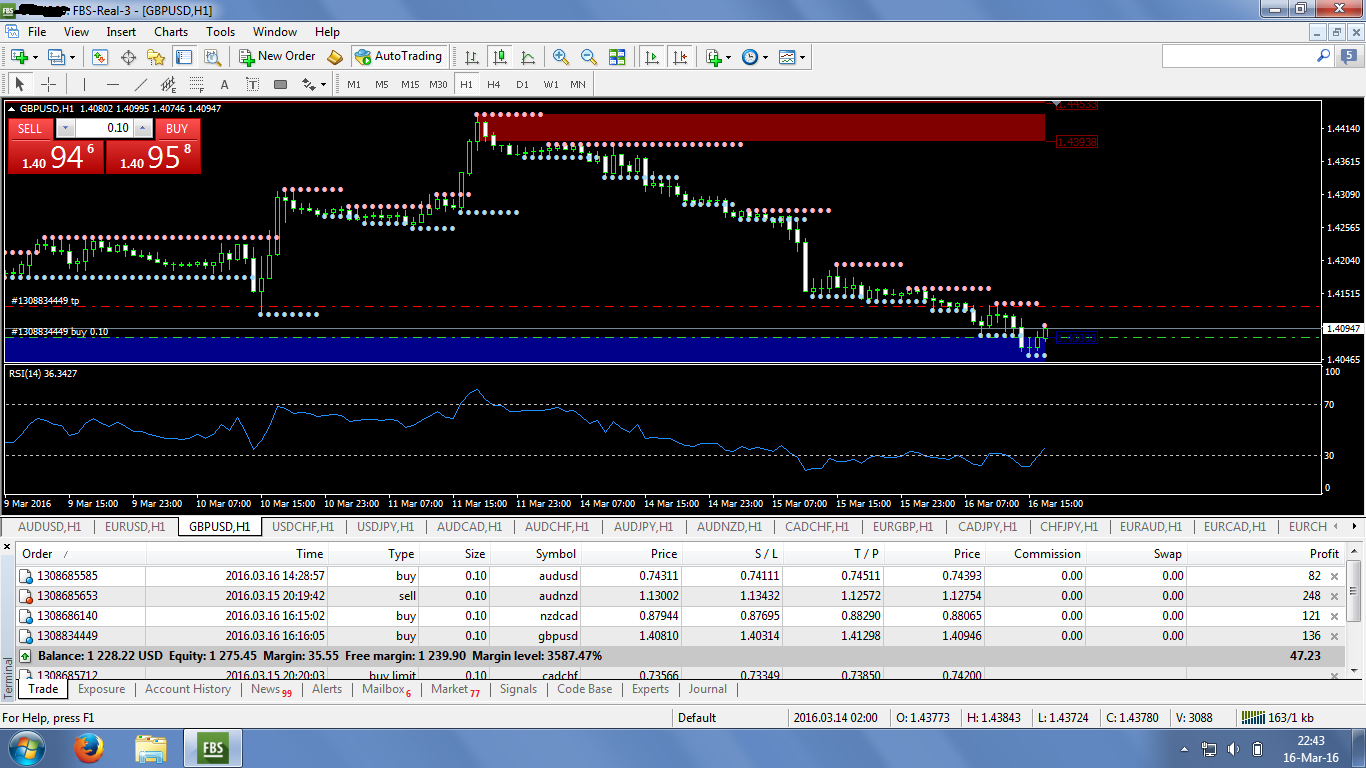Viewport: 1366px width, 768px height.
Task: Open Firefox from the taskbar
Action: (88, 748)
